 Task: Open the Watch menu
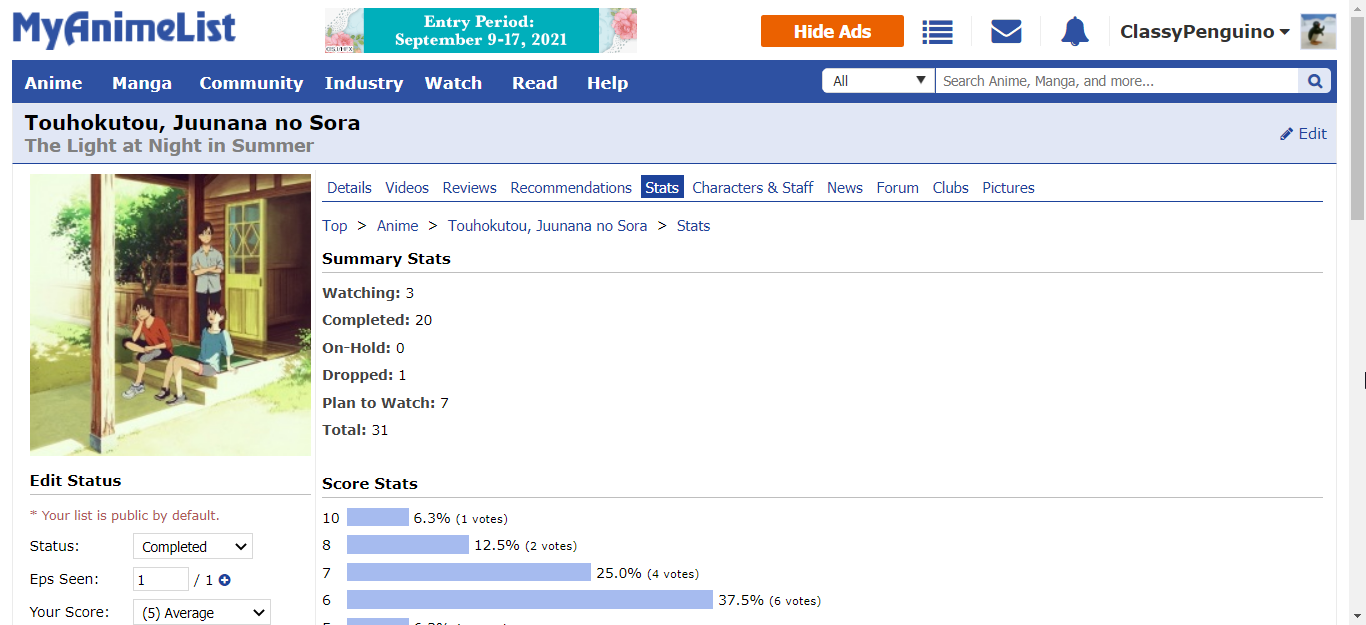(x=453, y=83)
